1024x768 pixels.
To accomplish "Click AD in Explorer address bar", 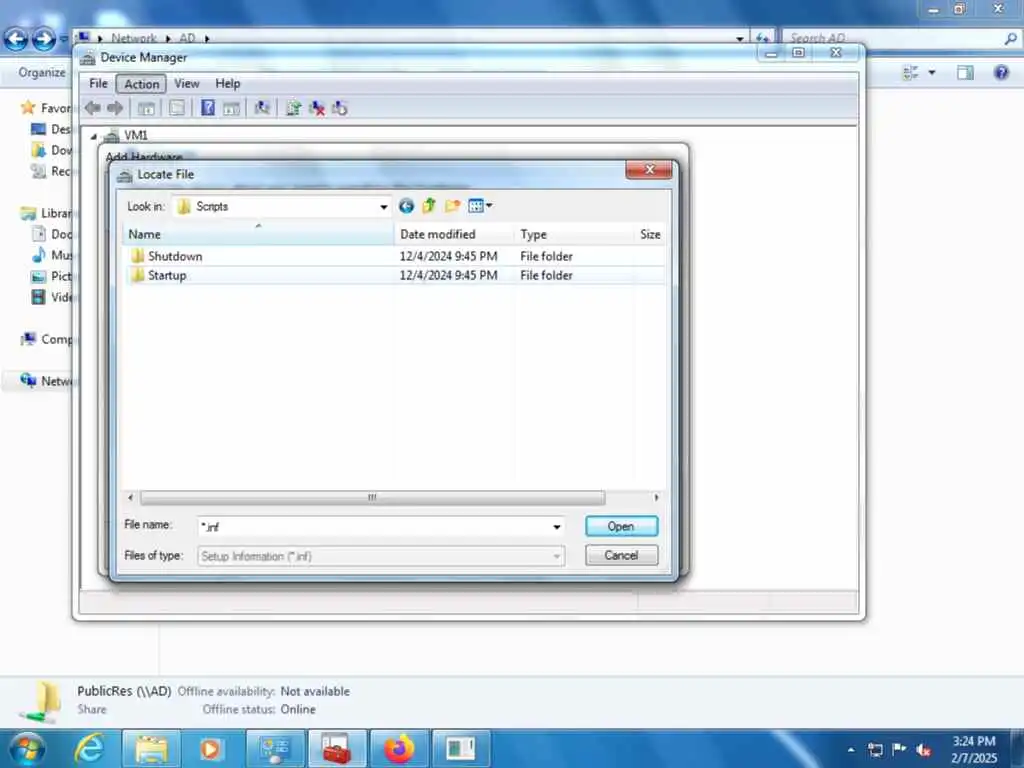I will (x=187, y=39).
